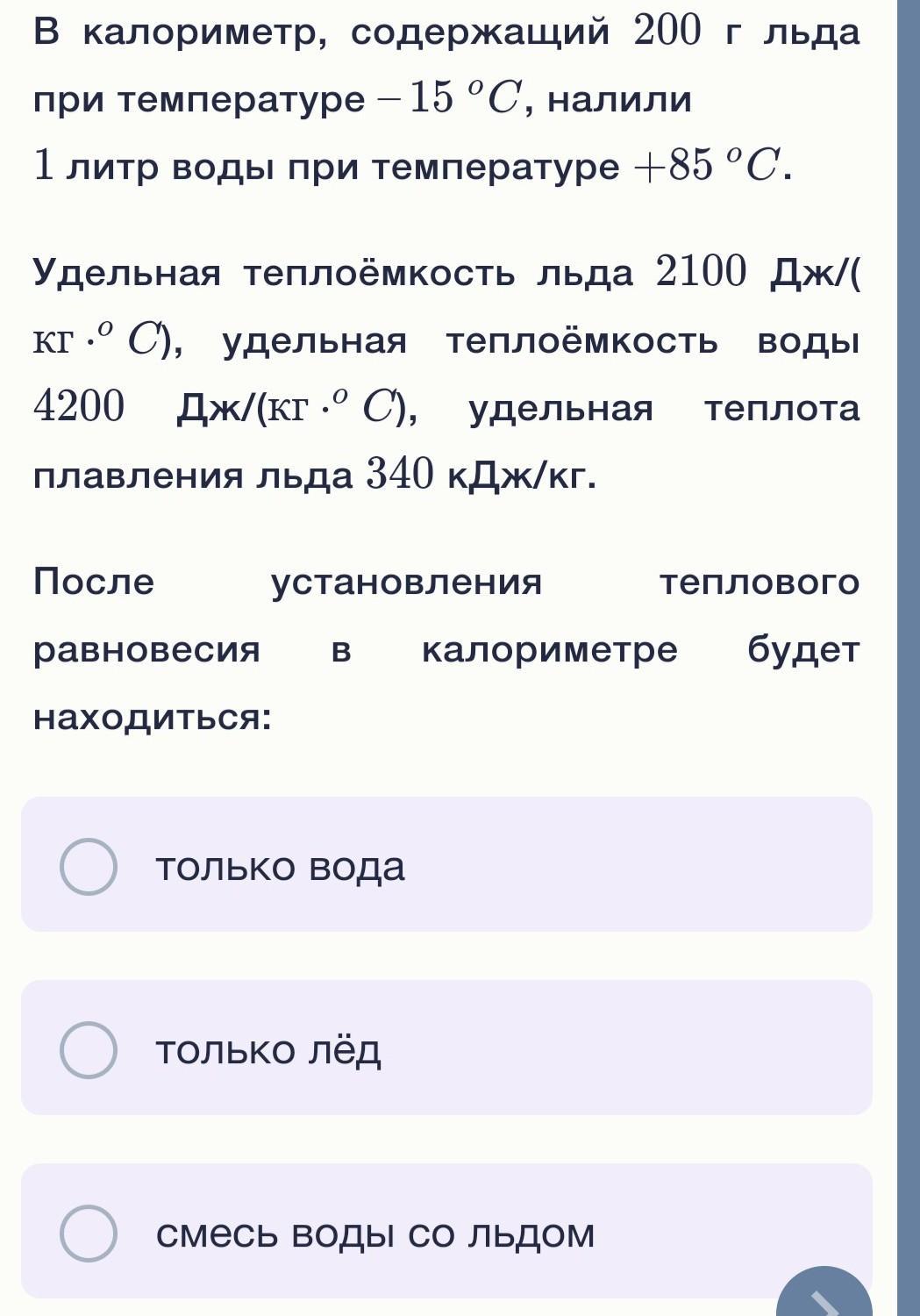This screenshot has height=1316, width=920.
Task: Click the question prompt word "находиться:"
Action: (x=153, y=718)
